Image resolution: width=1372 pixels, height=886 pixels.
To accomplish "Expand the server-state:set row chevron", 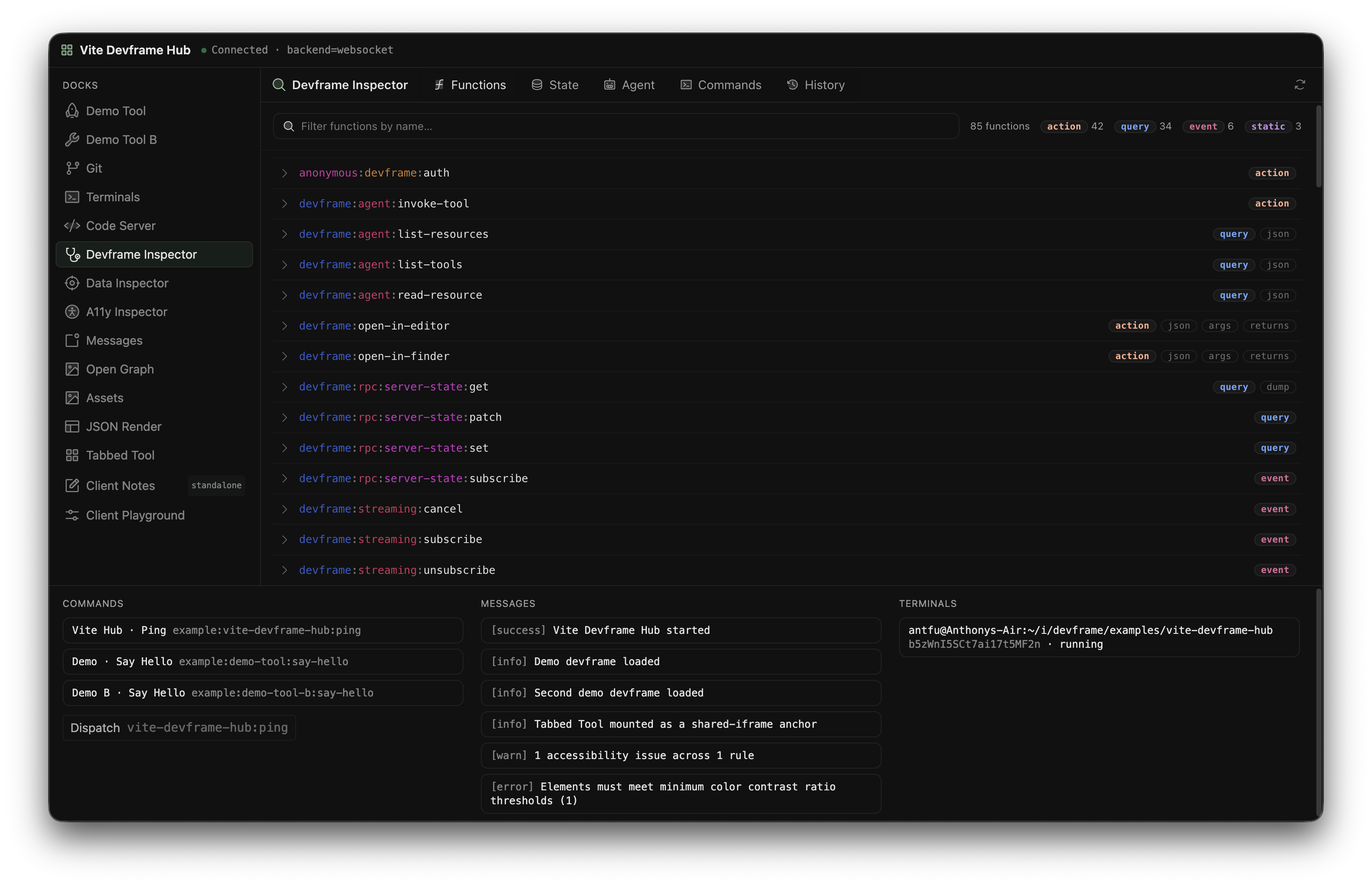I will (x=284, y=448).
